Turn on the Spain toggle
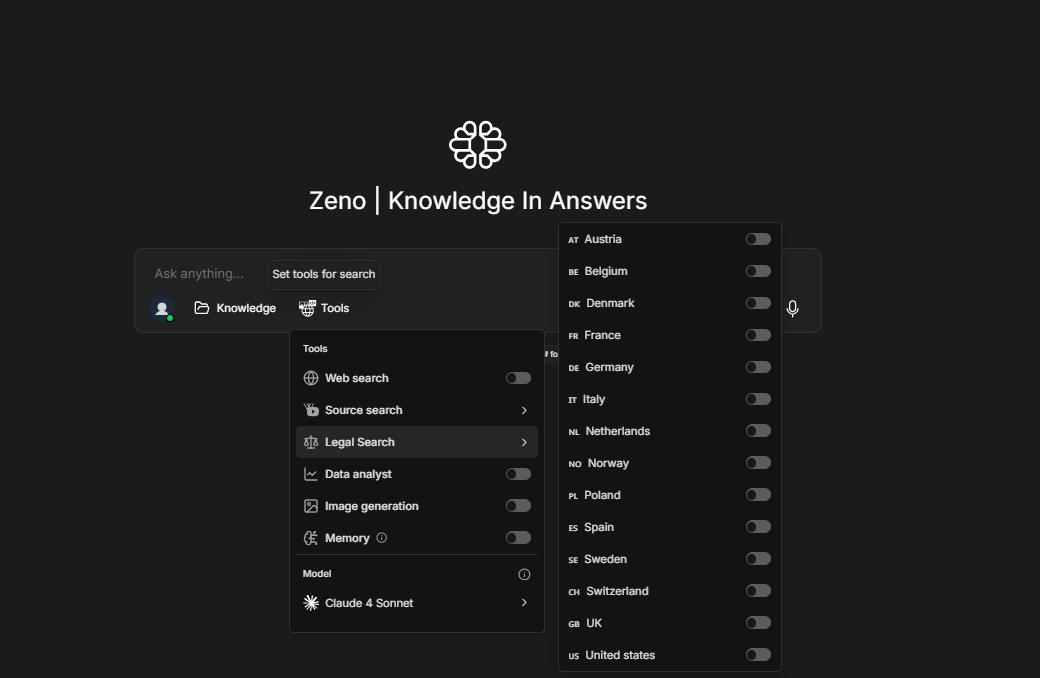The image size is (1040, 678). (758, 527)
